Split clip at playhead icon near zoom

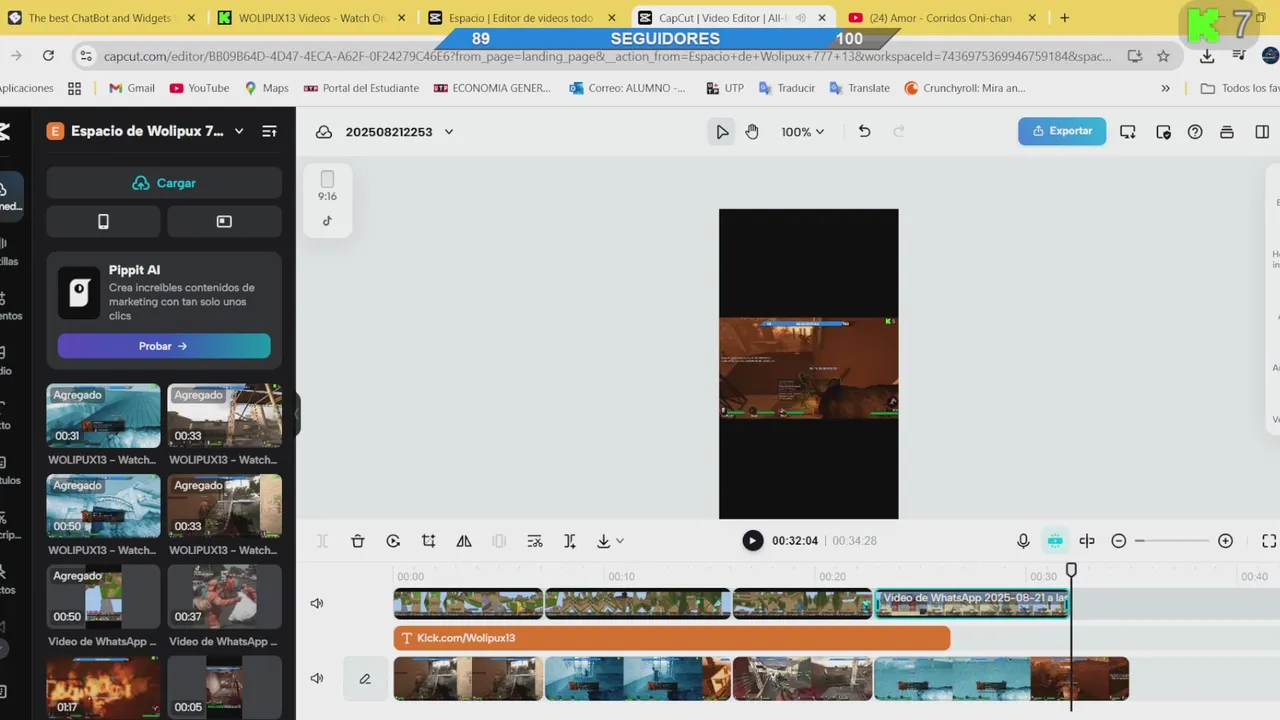1087,541
